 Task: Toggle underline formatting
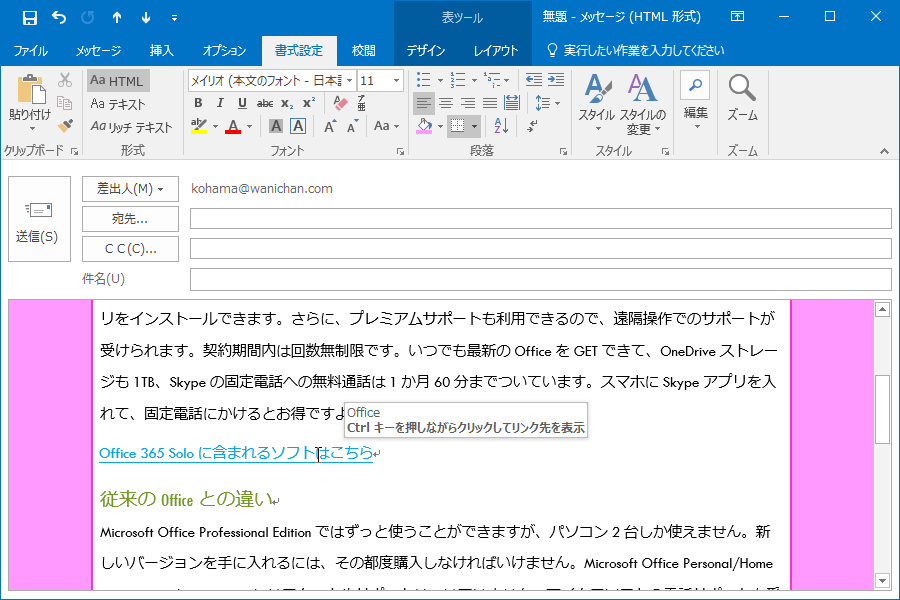[242, 103]
